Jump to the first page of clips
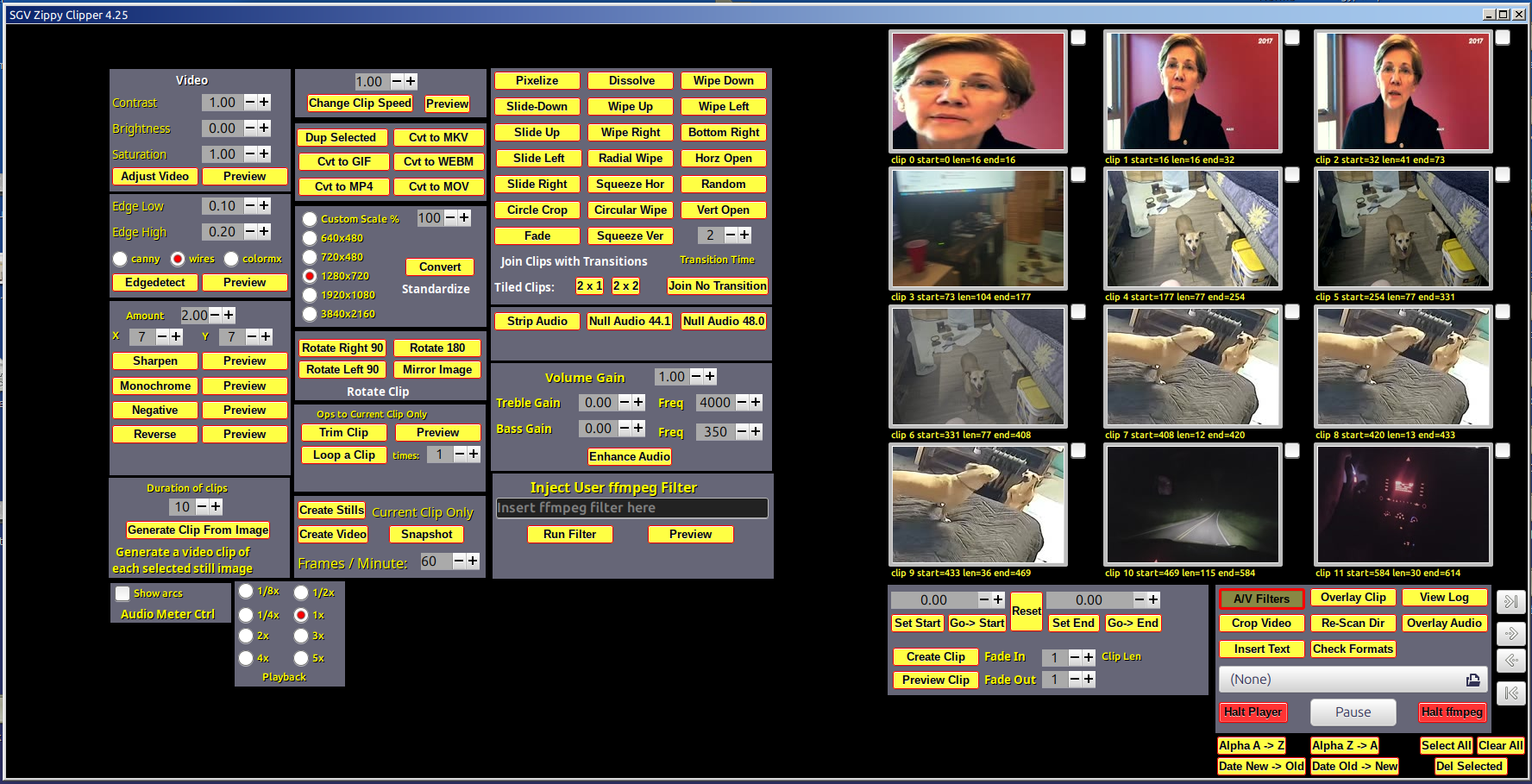This screenshot has width=1532, height=784. click(x=1511, y=693)
